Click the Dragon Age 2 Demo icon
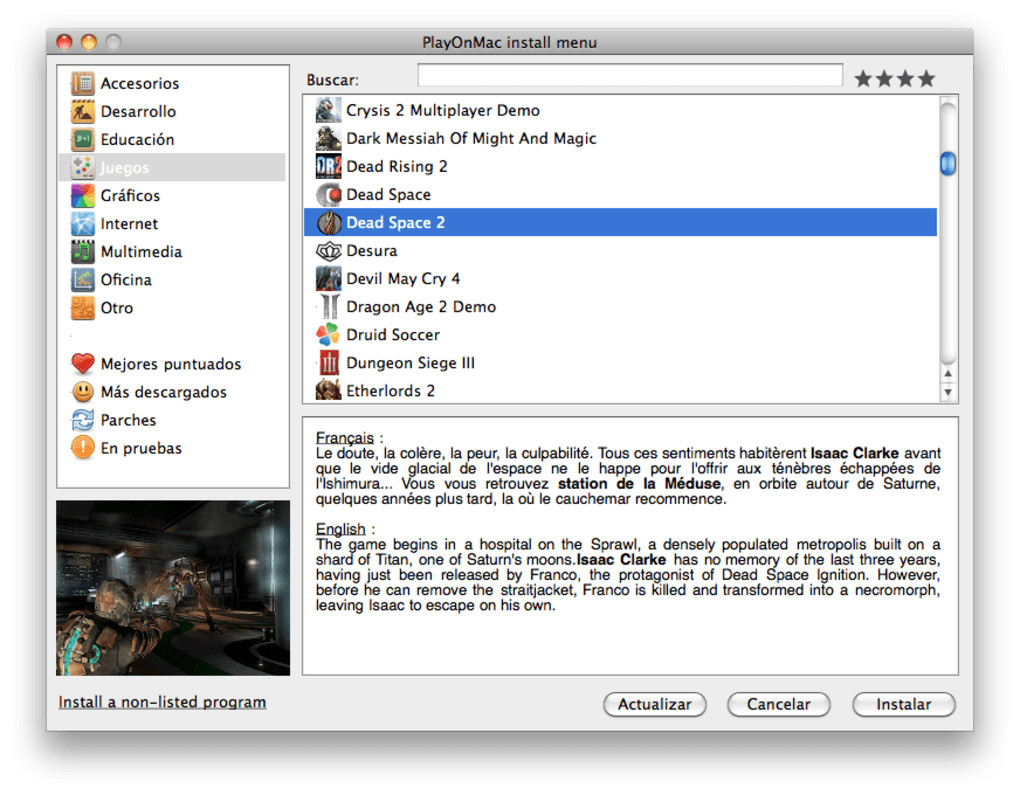 coord(329,306)
